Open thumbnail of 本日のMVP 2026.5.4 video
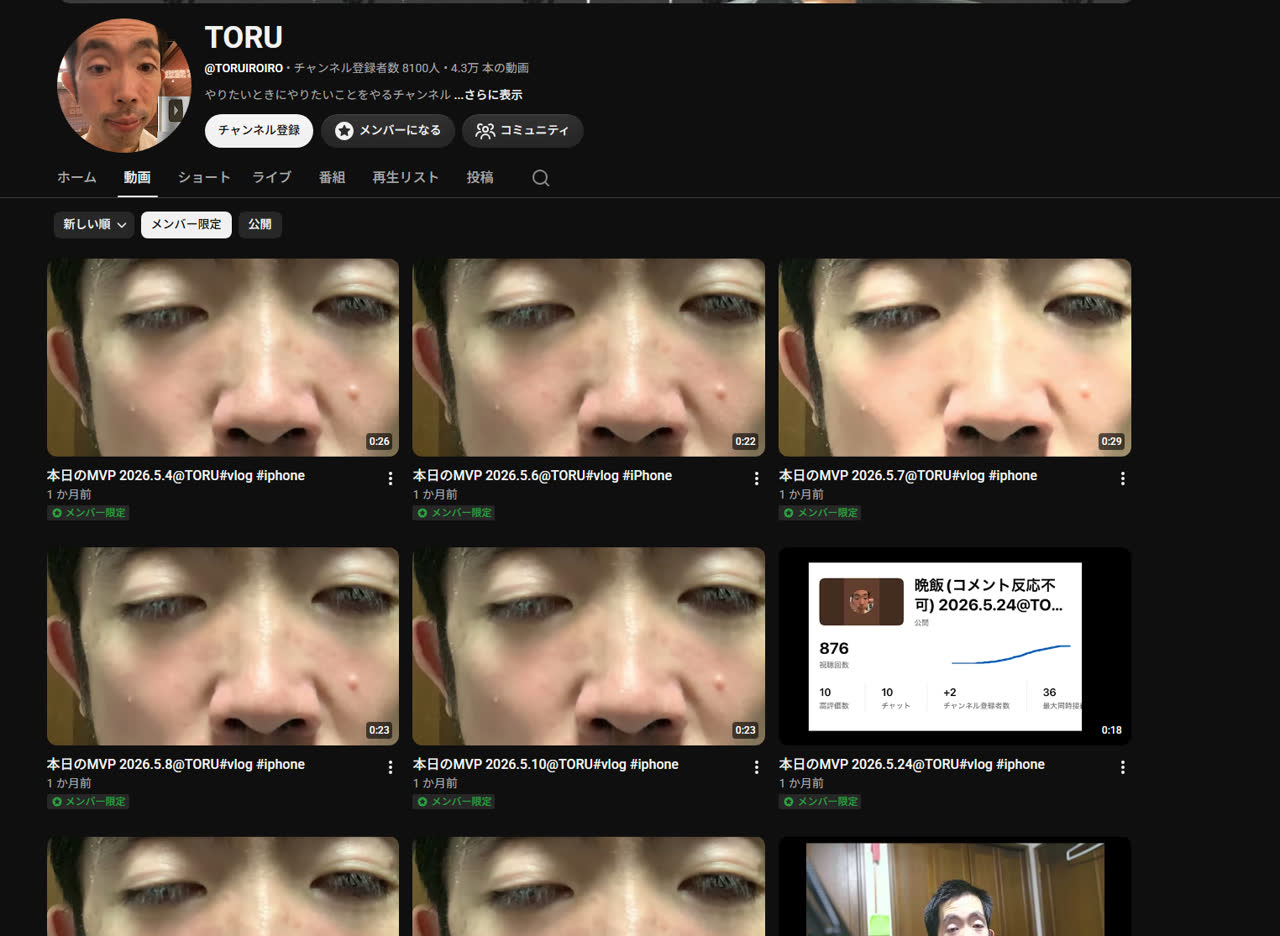The image size is (1280, 936). (x=223, y=358)
